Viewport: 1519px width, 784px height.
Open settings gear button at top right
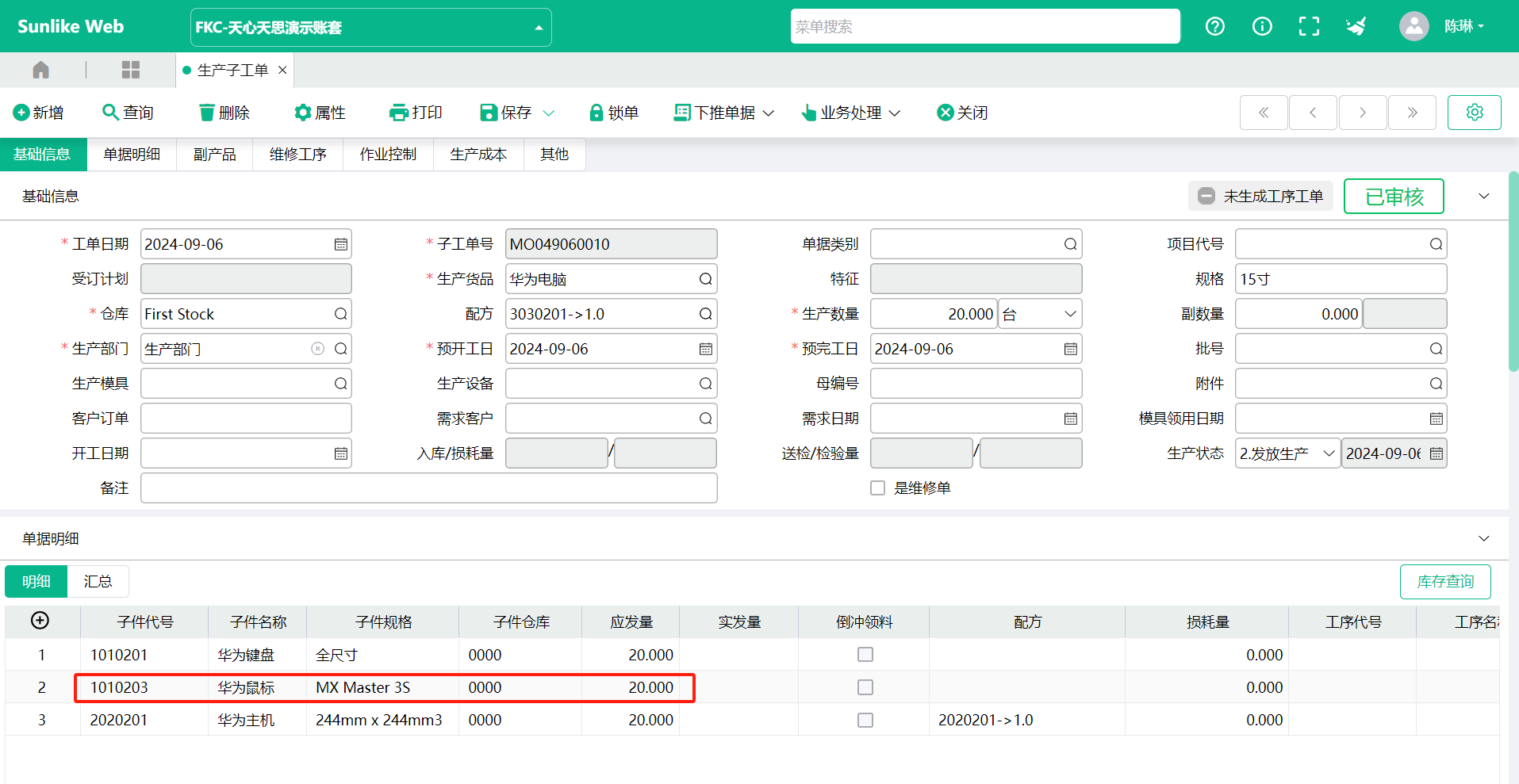1475,113
